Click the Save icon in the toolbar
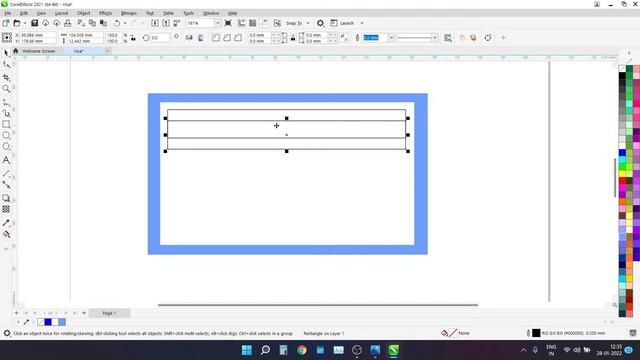 (35, 23)
